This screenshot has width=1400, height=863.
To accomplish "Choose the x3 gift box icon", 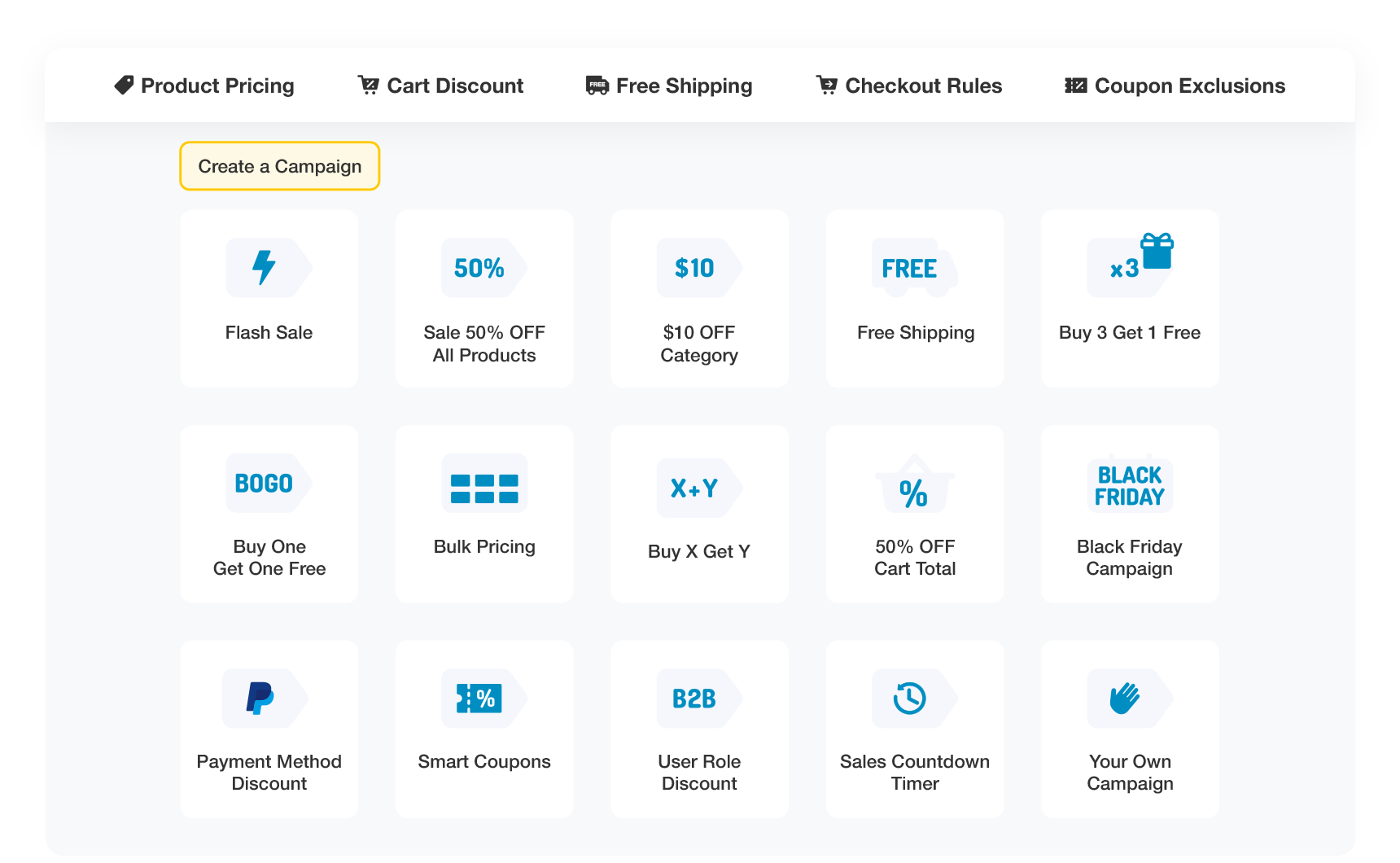I will [1130, 265].
